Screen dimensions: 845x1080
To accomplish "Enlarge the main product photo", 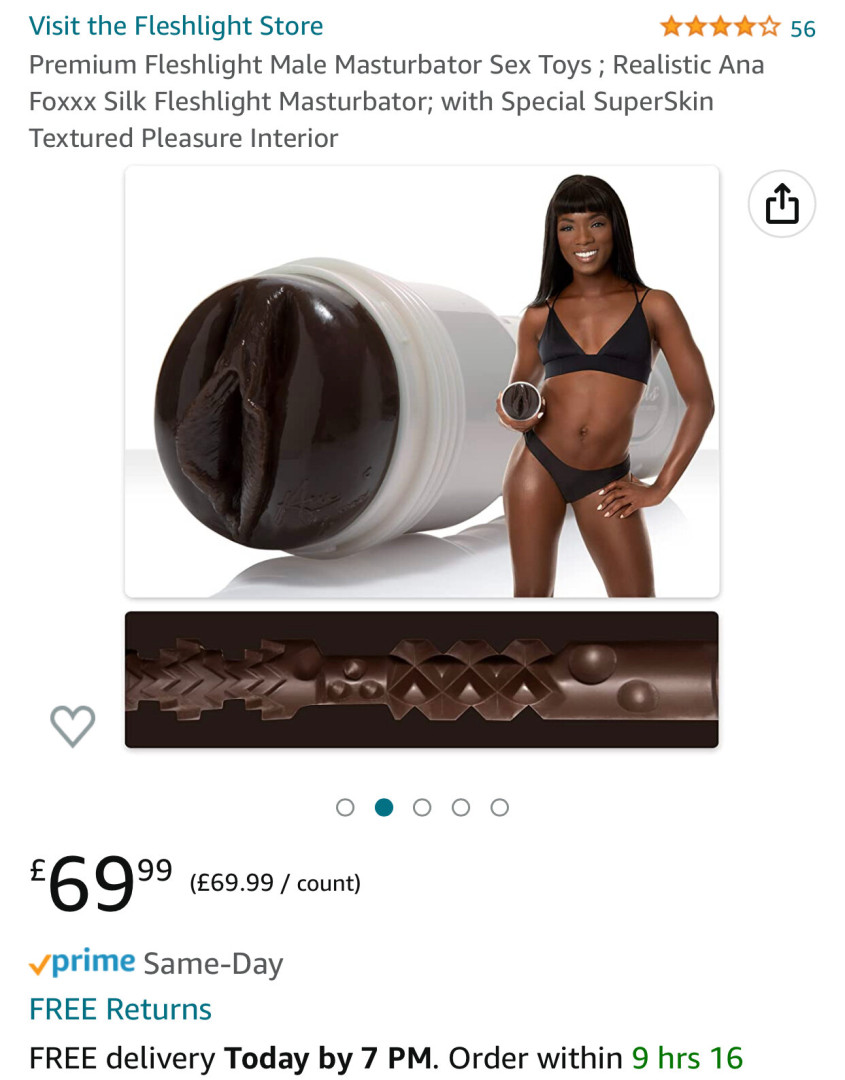I will point(421,382).
